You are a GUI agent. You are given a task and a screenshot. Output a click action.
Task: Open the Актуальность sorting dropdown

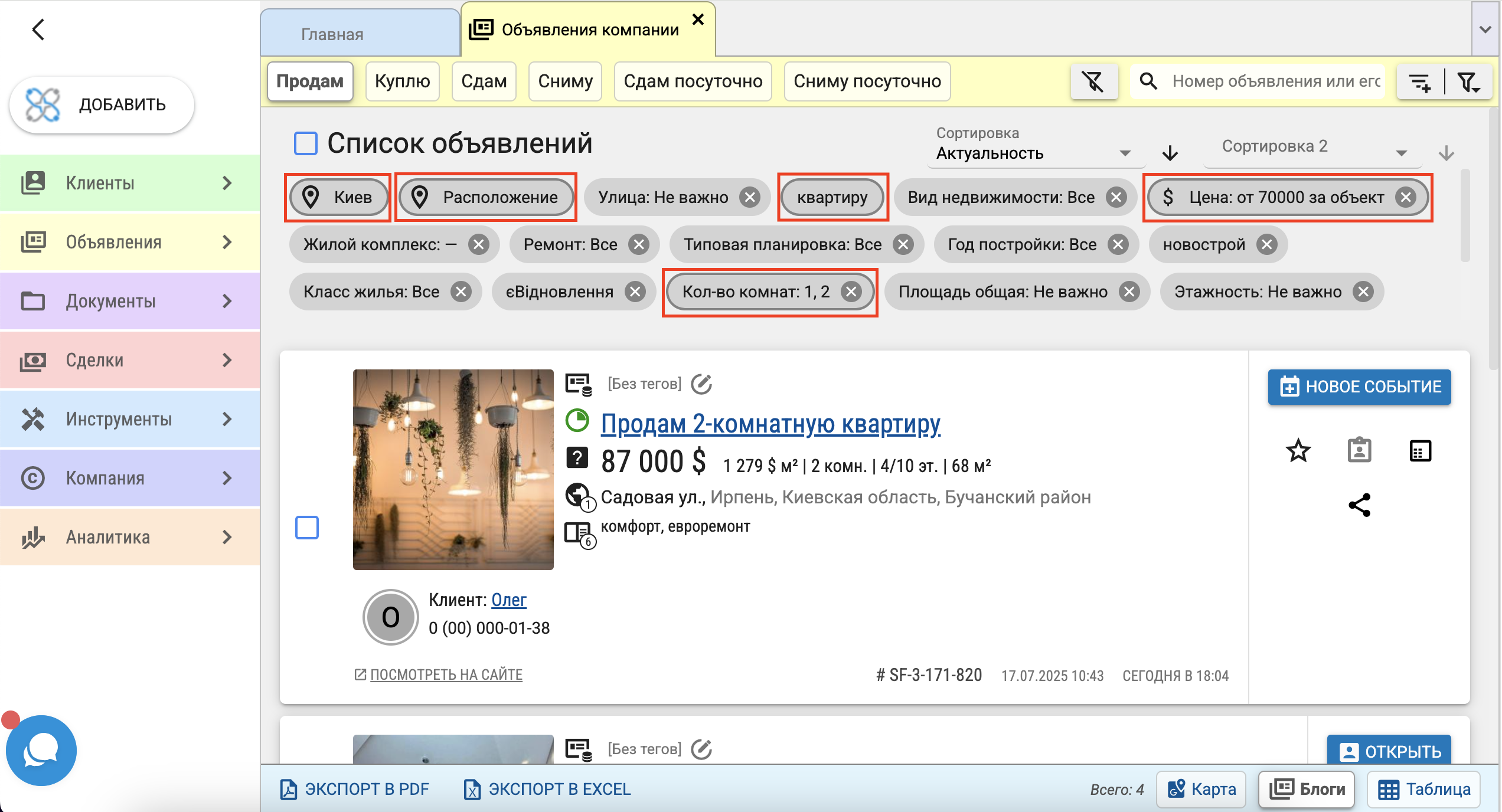click(x=1033, y=153)
